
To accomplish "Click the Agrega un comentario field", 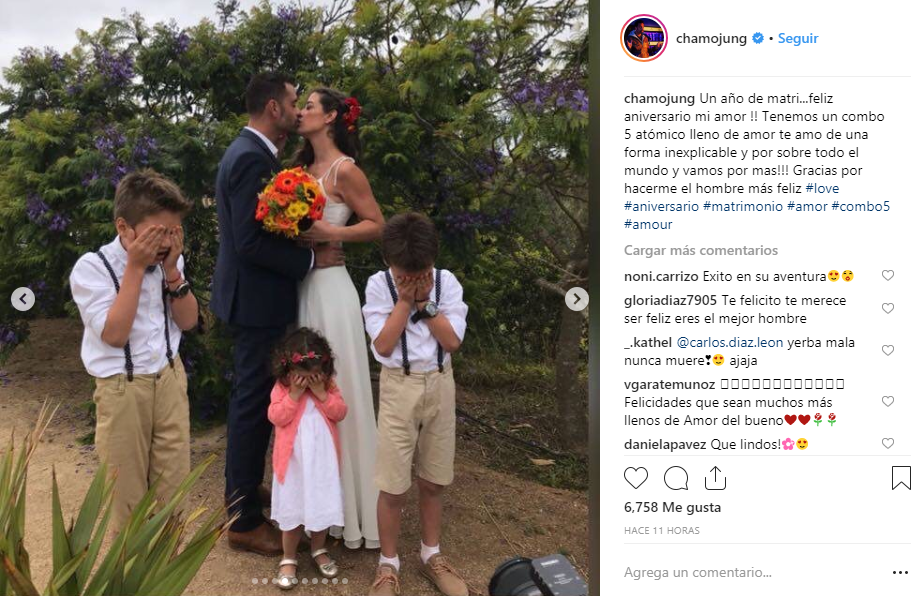I will 754,573.
